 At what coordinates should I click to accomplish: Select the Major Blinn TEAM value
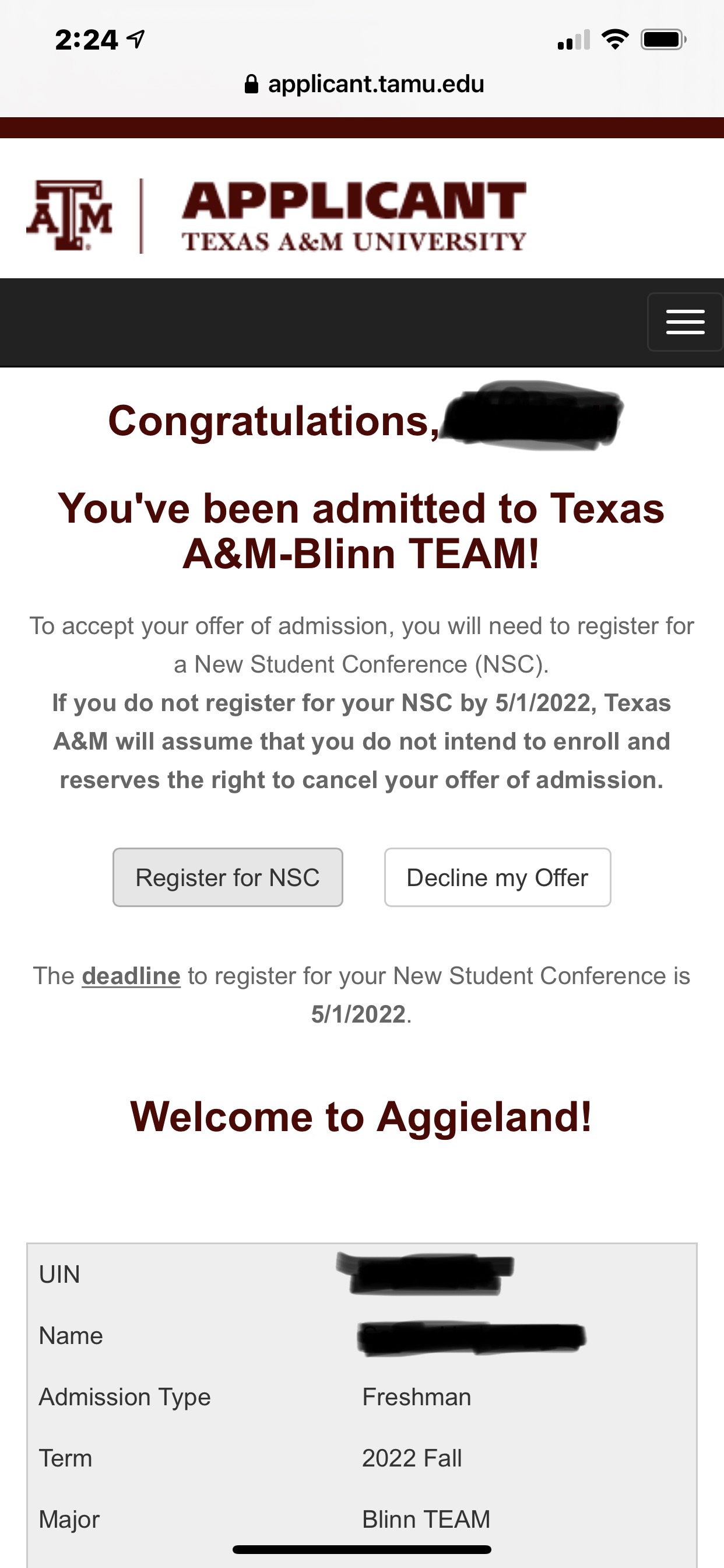pos(426,1520)
